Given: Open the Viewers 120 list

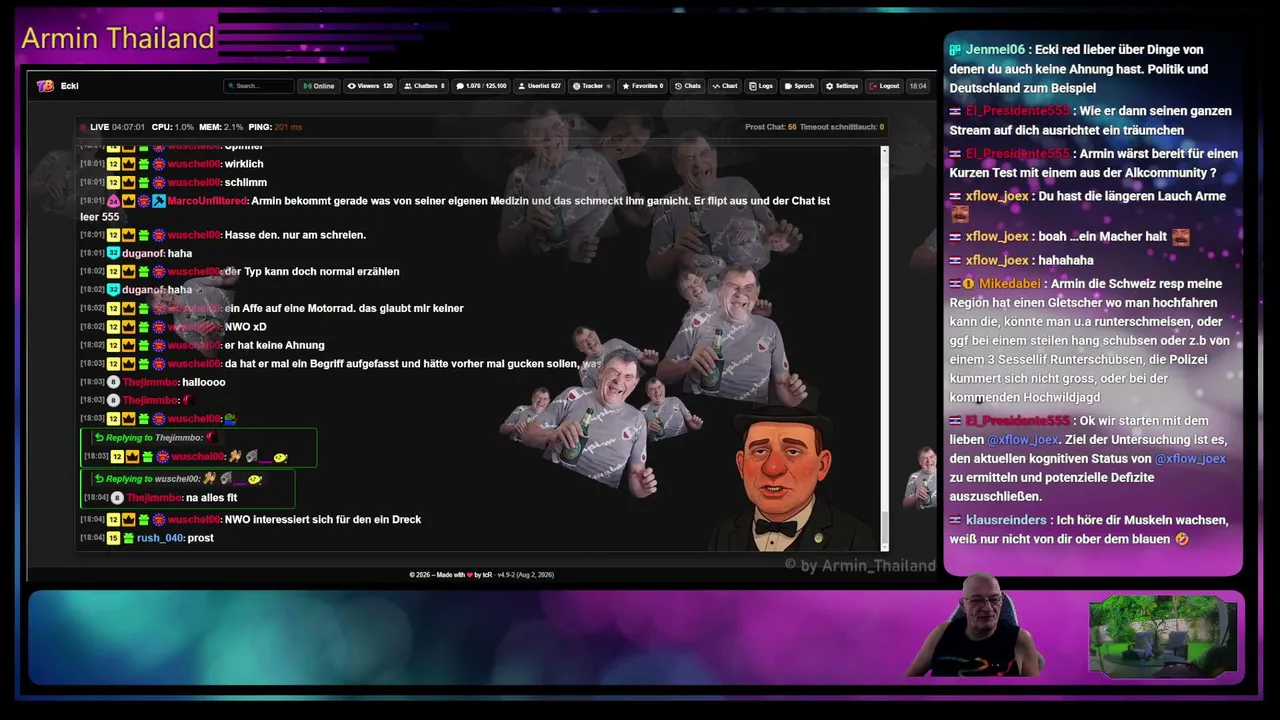Looking at the screenshot, I should pos(370,86).
